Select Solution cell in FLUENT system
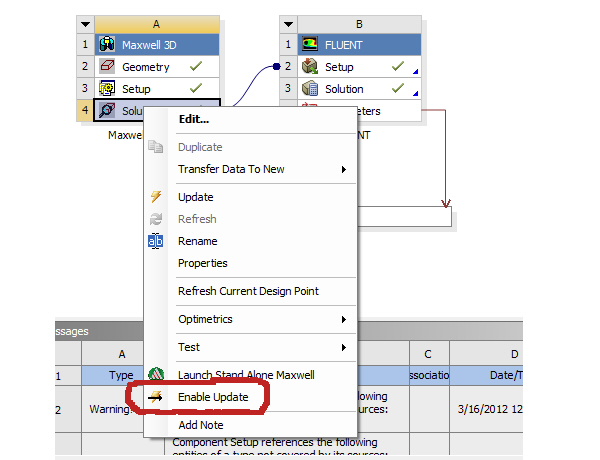This screenshot has height=460, width=600. 360,89
